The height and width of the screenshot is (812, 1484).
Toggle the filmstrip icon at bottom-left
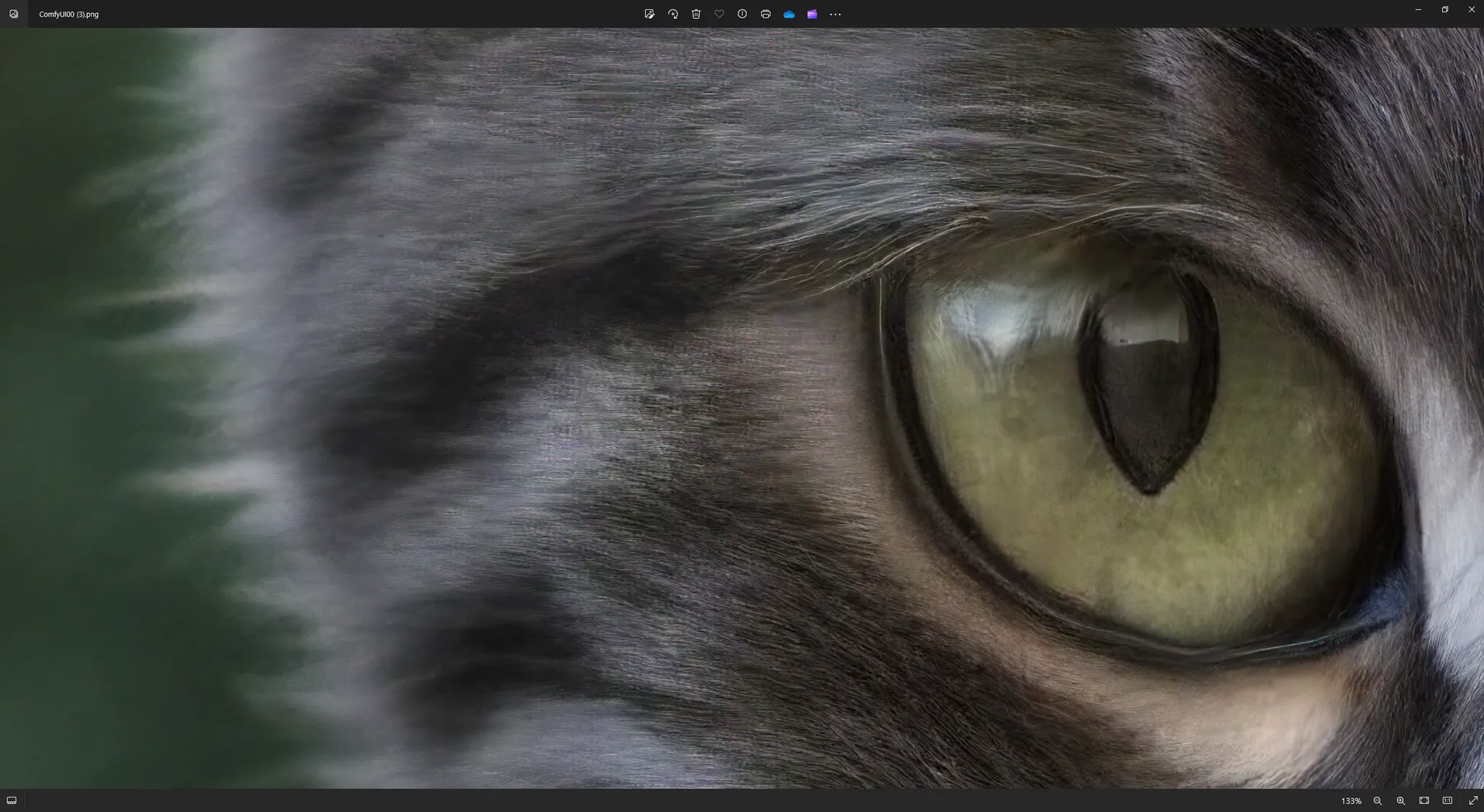coord(12,800)
